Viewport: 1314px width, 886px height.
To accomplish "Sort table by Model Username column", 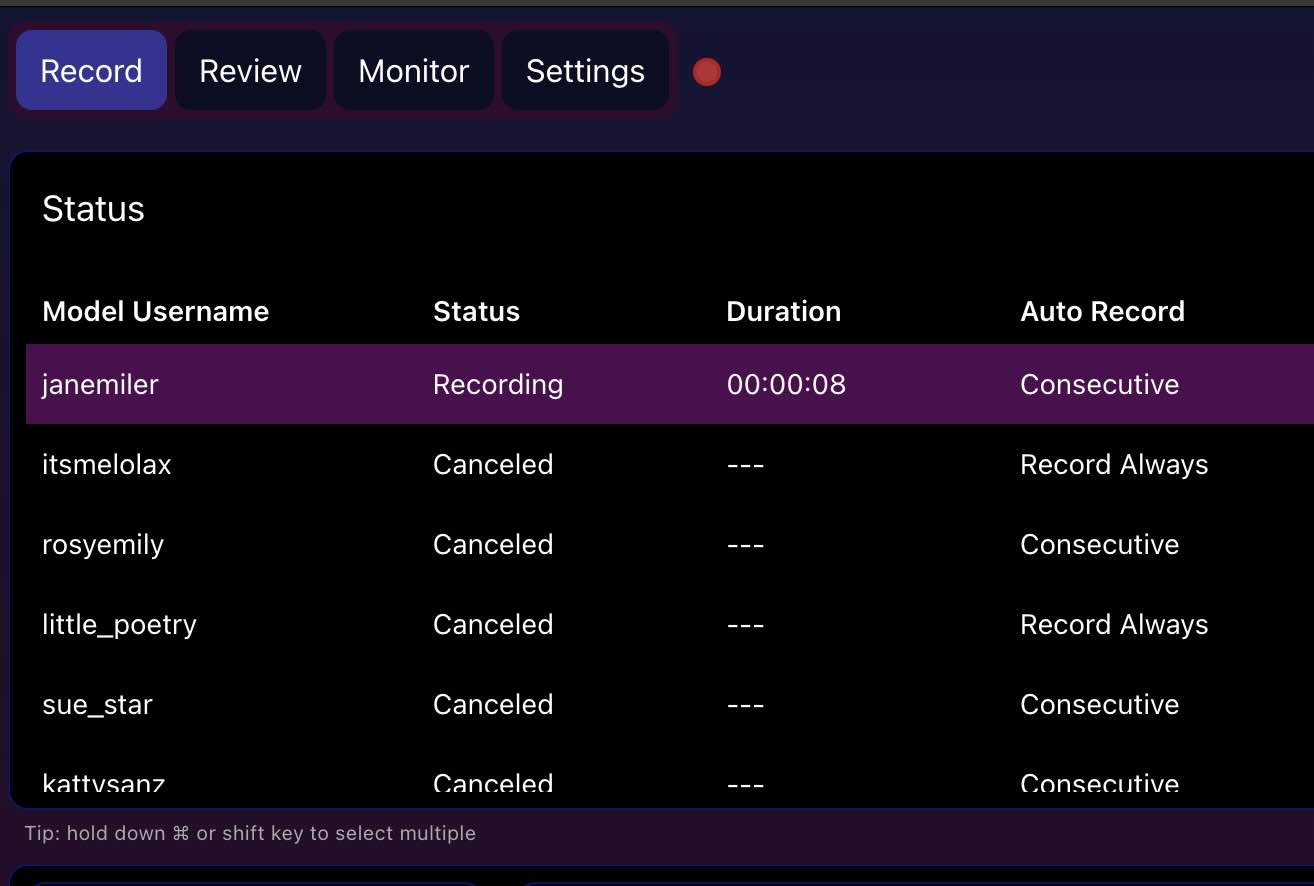I will click(x=155, y=311).
